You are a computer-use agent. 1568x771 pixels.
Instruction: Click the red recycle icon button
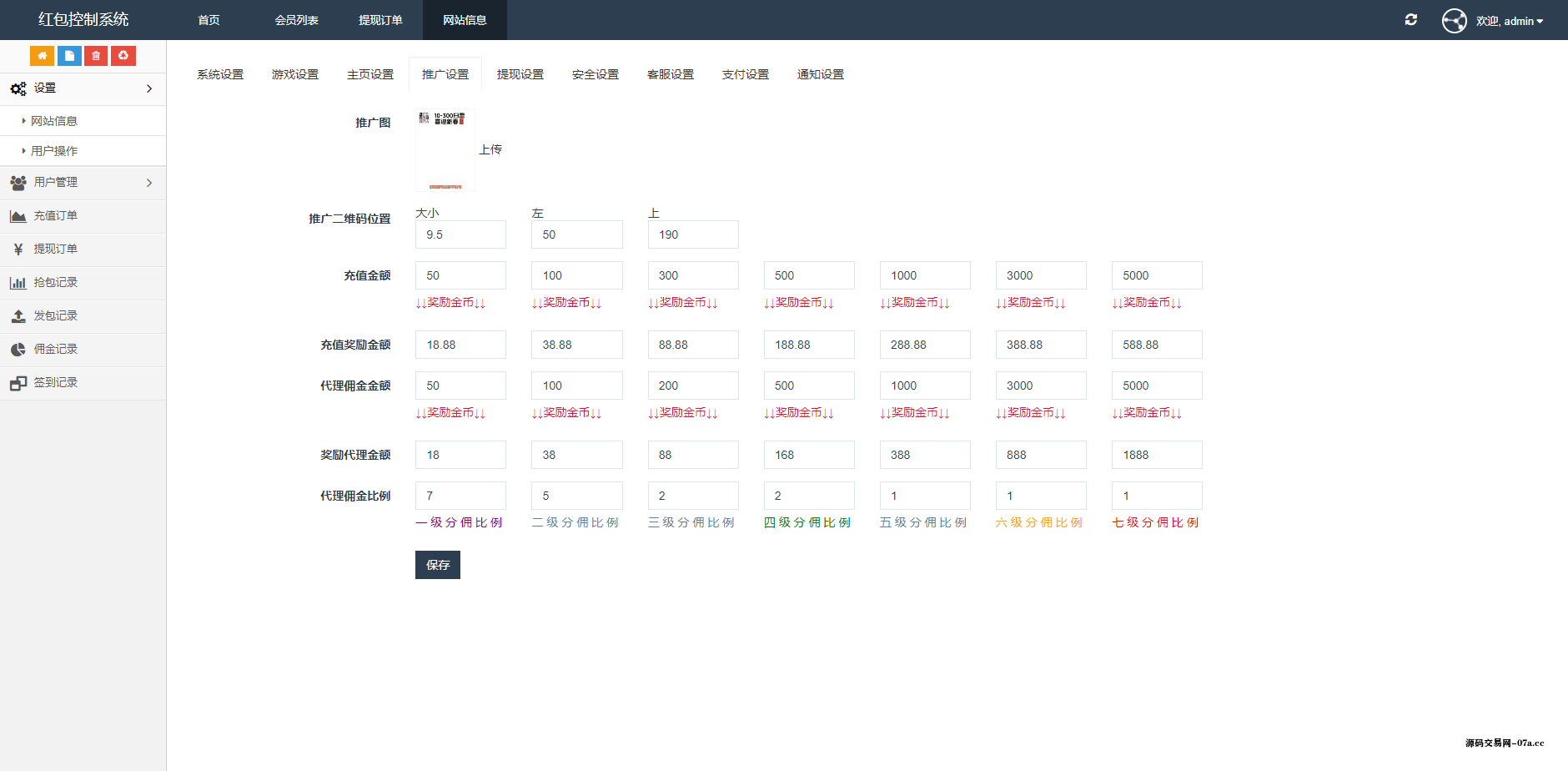[123, 56]
